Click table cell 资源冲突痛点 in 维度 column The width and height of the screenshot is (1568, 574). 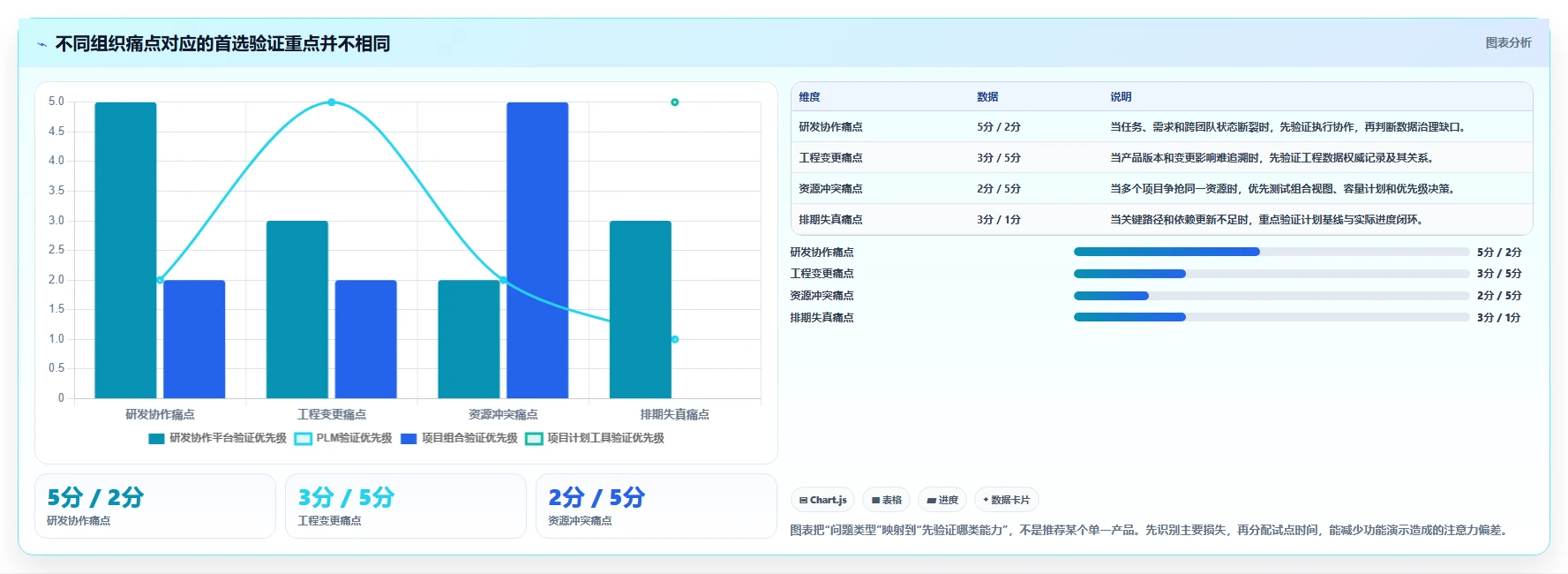point(830,189)
